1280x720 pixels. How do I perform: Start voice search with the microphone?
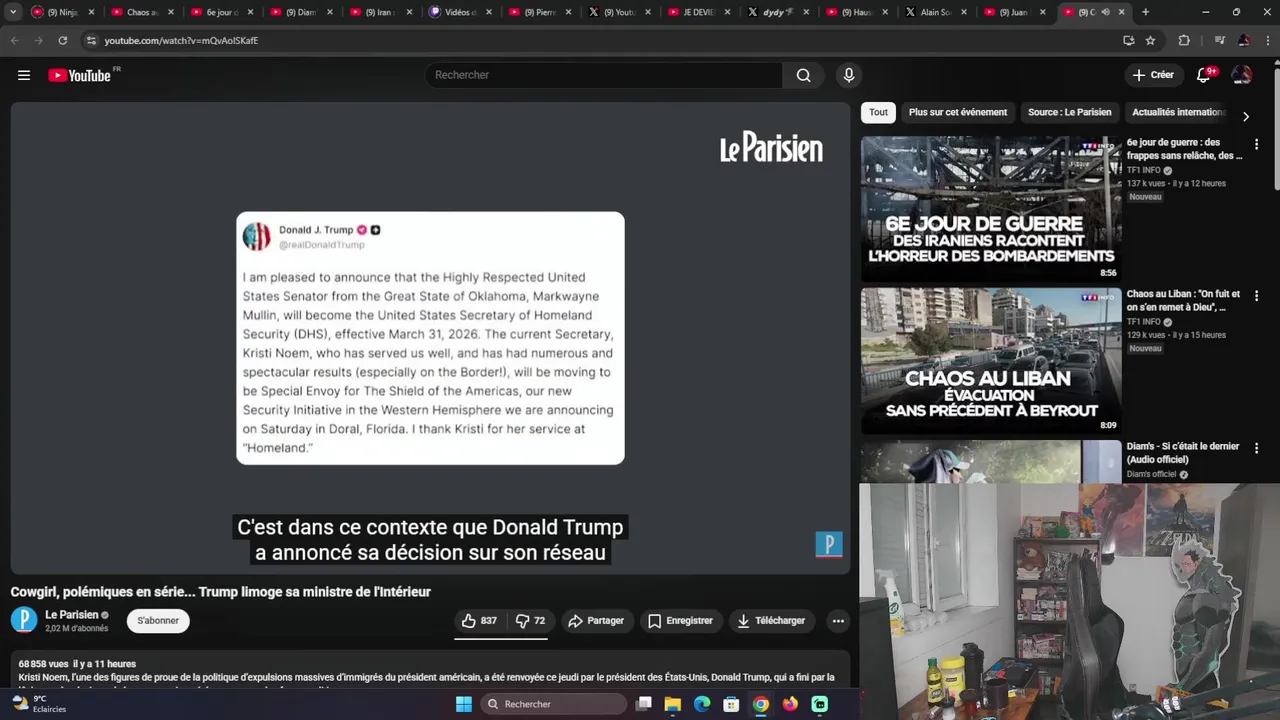click(x=848, y=75)
